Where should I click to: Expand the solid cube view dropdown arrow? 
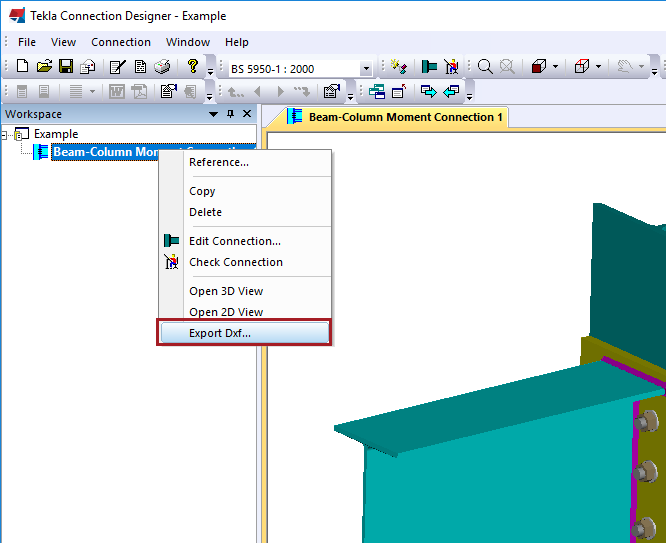[x=555, y=66]
